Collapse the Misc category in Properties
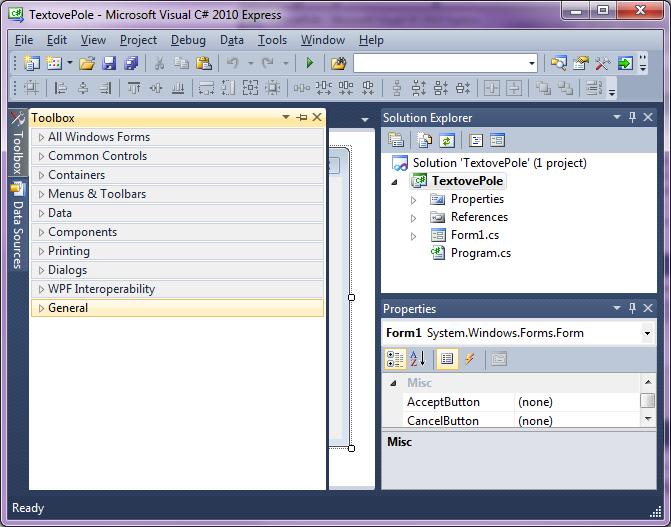The width and height of the screenshot is (671, 527). pyautogui.click(x=393, y=383)
